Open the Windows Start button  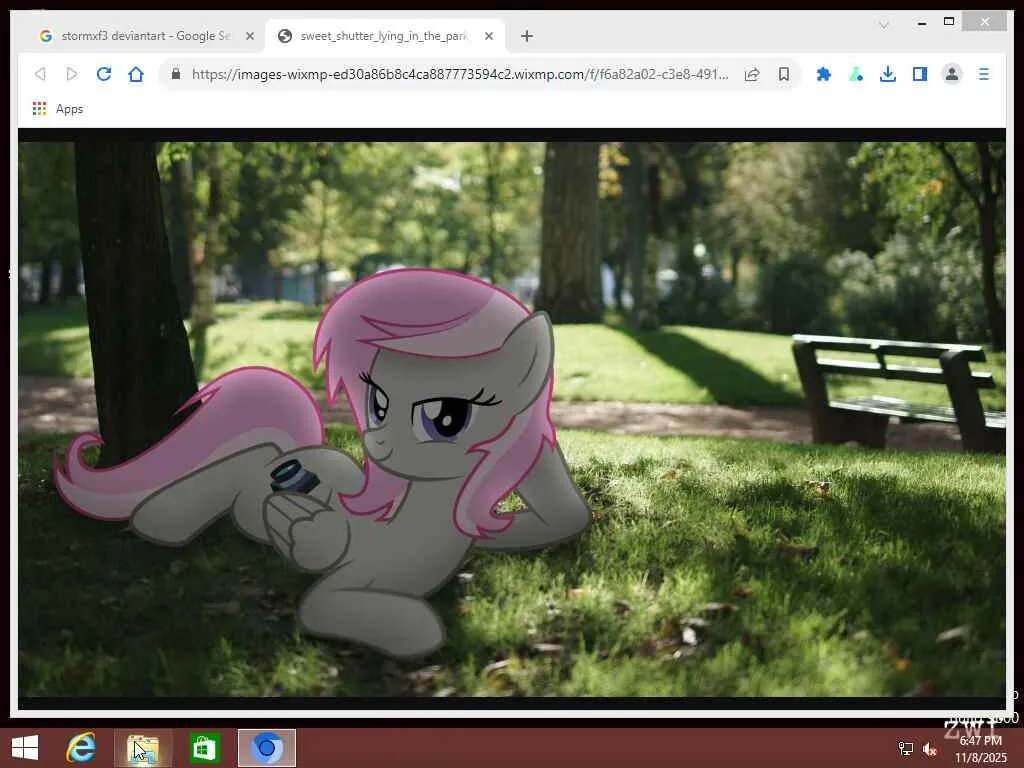pyautogui.click(x=25, y=748)
